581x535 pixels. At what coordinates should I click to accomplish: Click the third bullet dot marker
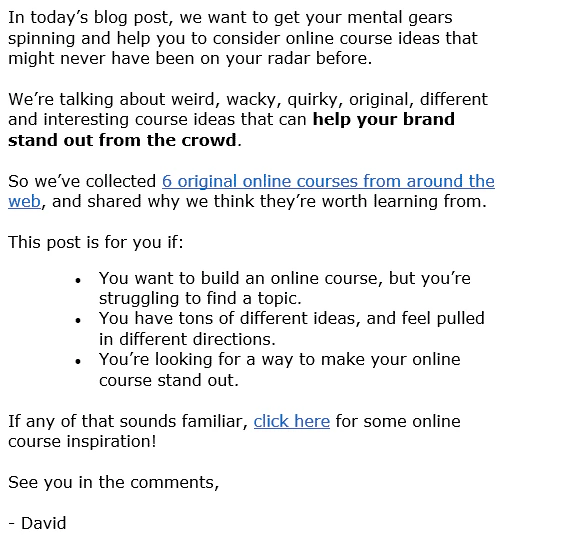(x=78, y=362)
